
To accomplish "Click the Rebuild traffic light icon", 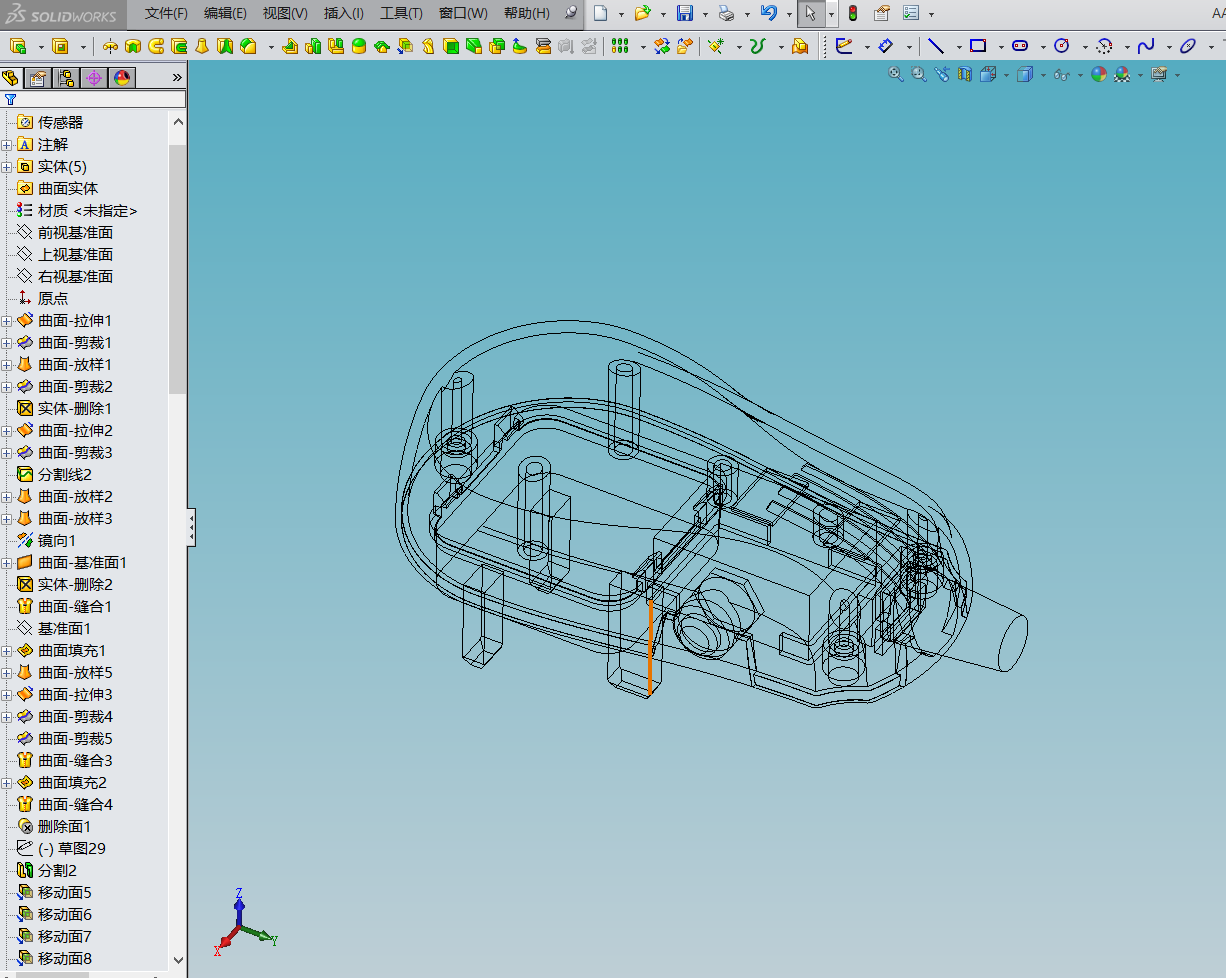I will (x=853, y=13).
